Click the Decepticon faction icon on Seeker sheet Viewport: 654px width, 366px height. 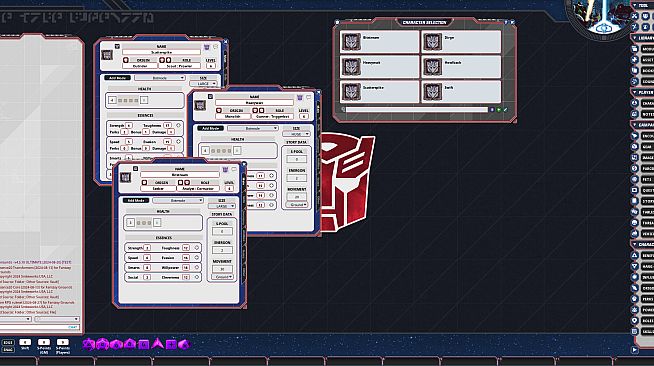click(x=225, y=170)
